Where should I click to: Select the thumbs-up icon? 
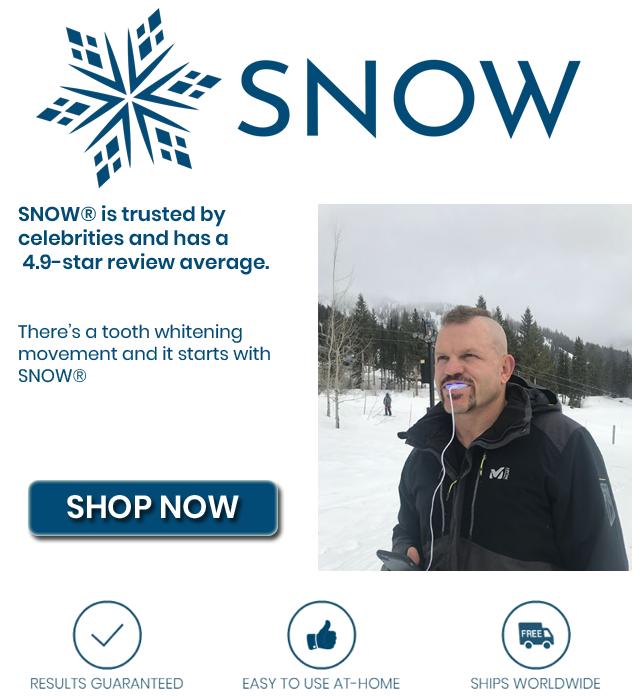[x=321, y=634]
